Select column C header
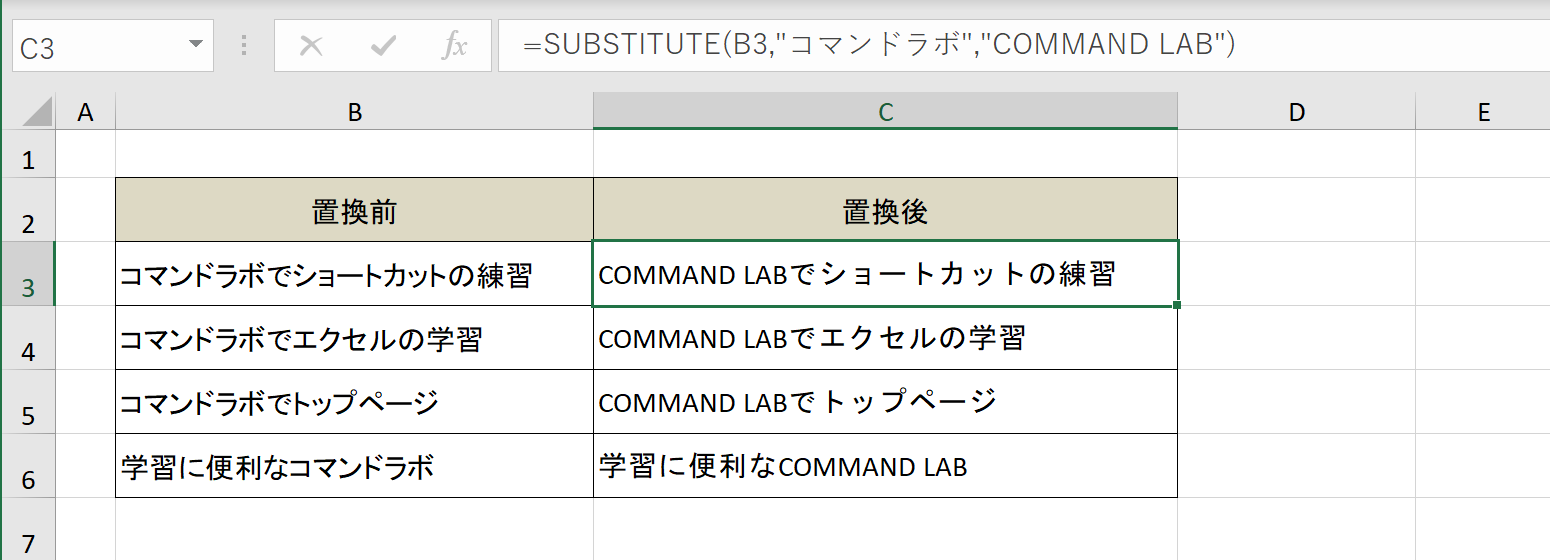Image resolution: width=1550 pixels, height=560 pixels. tap(885, 112)
